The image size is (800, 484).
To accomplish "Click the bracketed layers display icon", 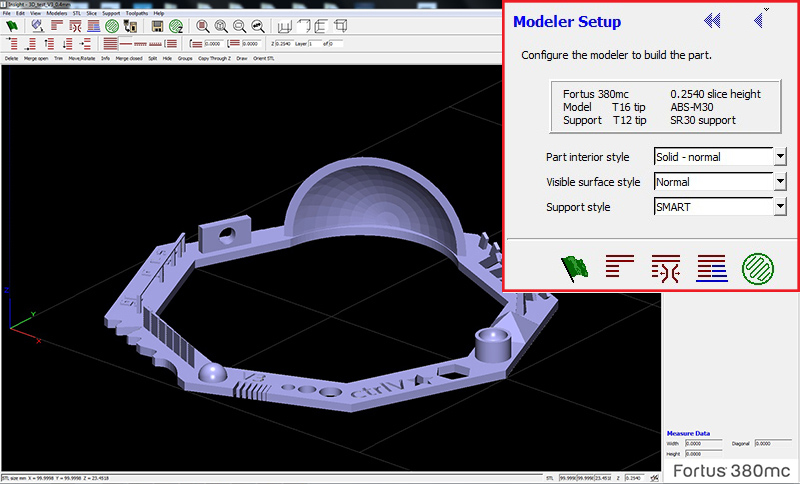I will (171, 43).
